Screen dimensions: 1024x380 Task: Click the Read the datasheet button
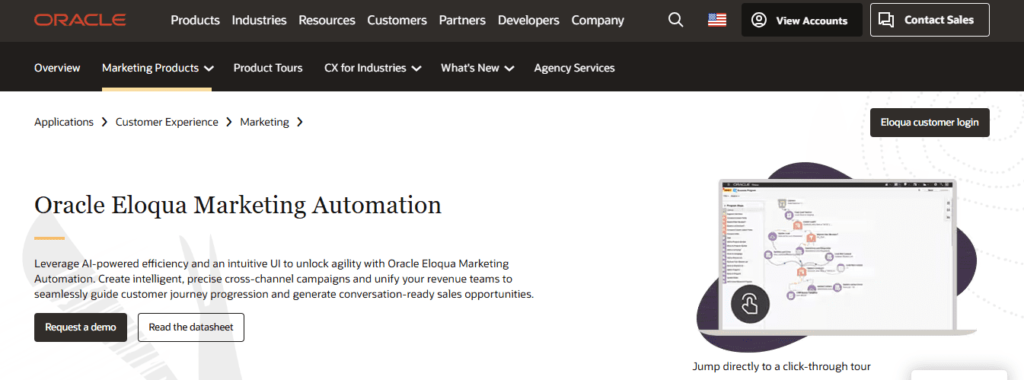pos(191,327)
